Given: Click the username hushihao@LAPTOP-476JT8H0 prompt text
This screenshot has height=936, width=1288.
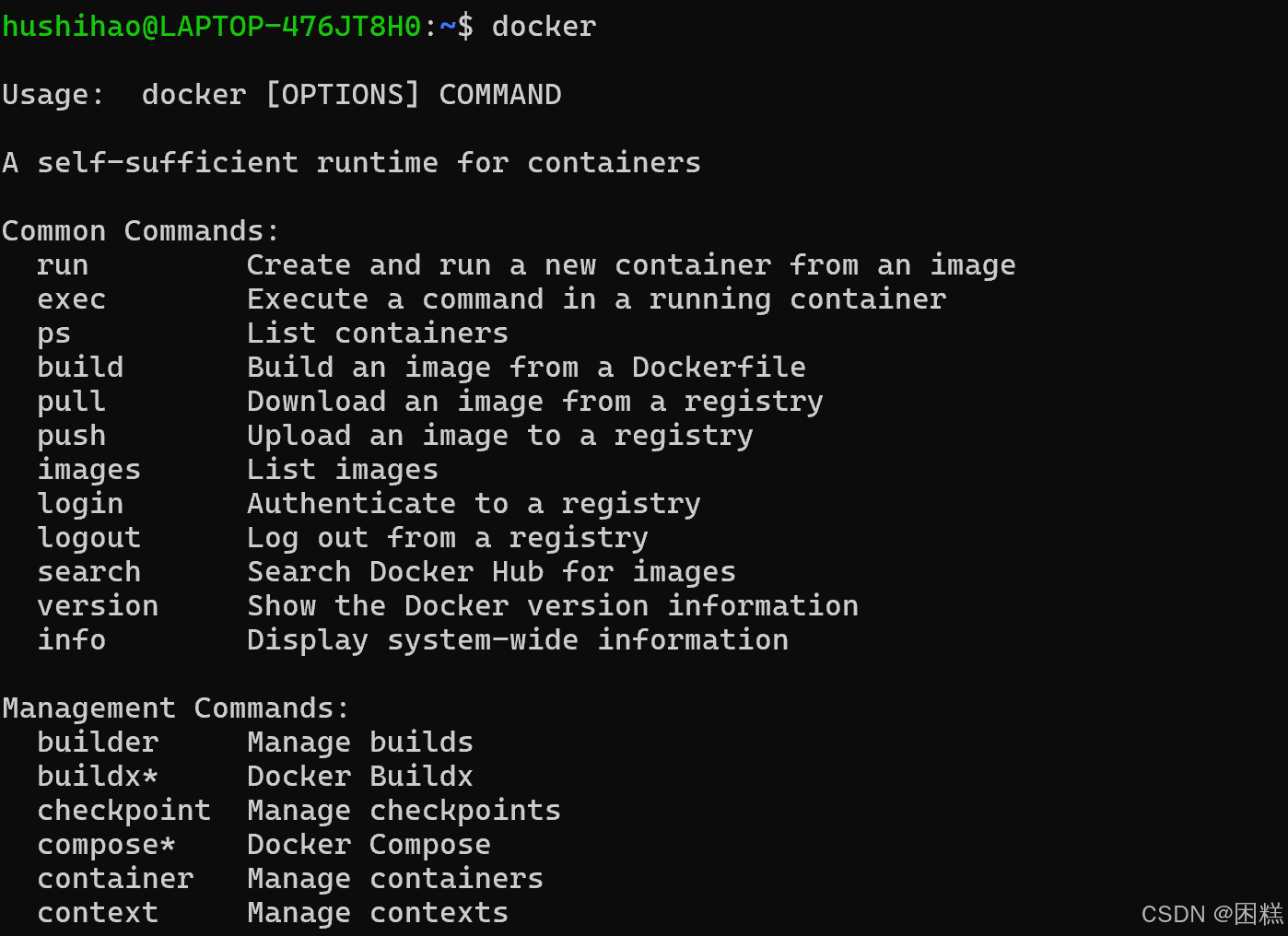Looking at the screenshot, I should coord(211,27).
